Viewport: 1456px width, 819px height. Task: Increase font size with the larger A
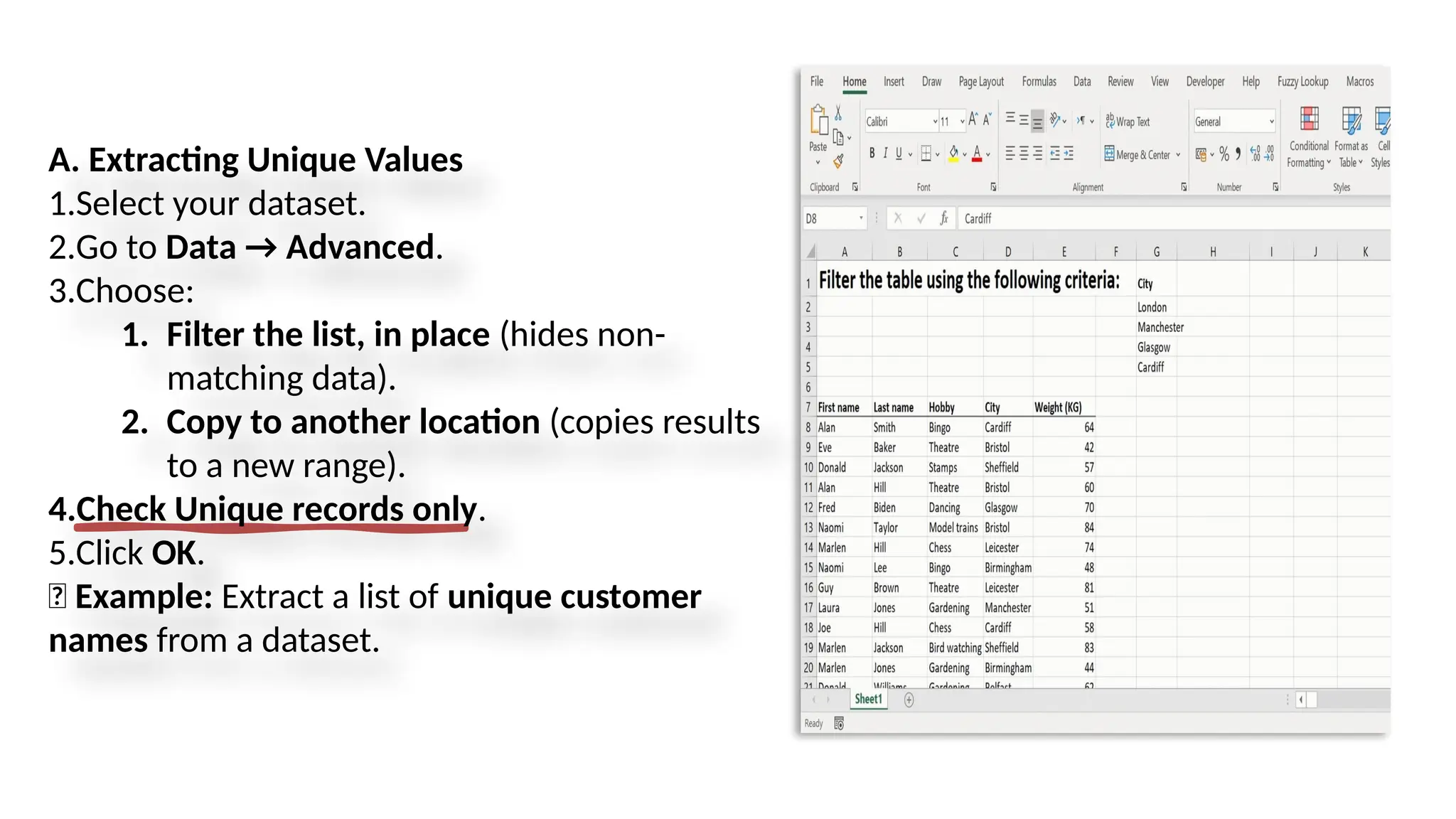coord(973,119)
